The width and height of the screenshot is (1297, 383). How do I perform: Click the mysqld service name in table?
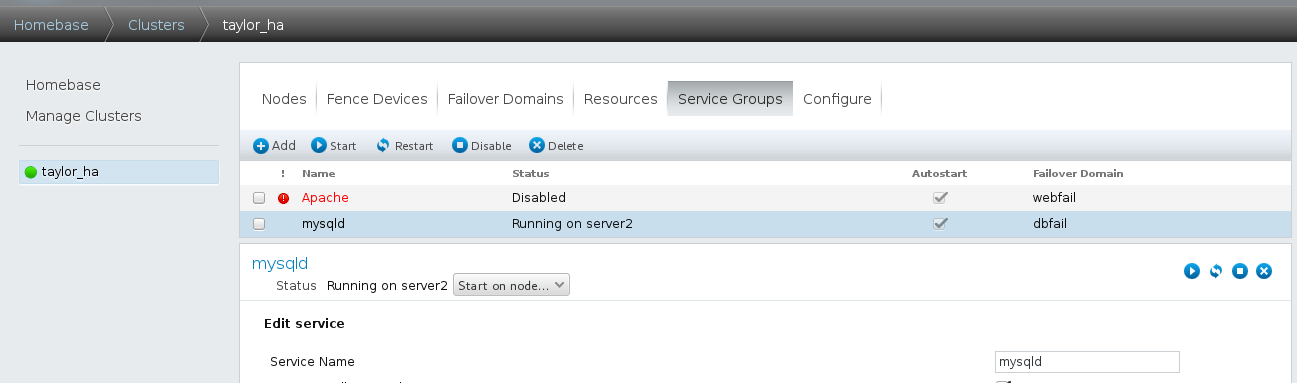point(323,224)
